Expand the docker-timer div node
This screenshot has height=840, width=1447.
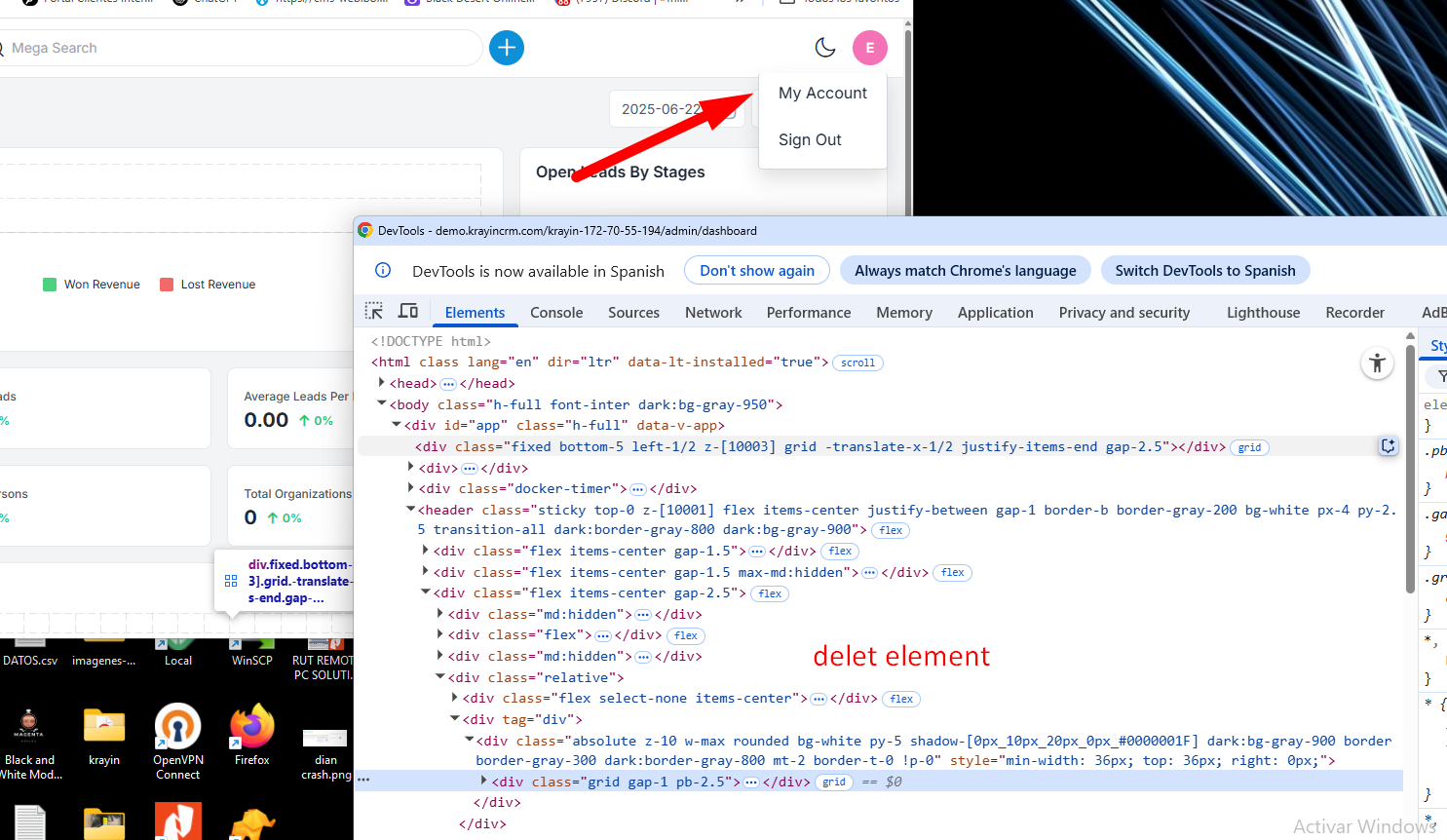pyautogui.click(x=410, y=488)
